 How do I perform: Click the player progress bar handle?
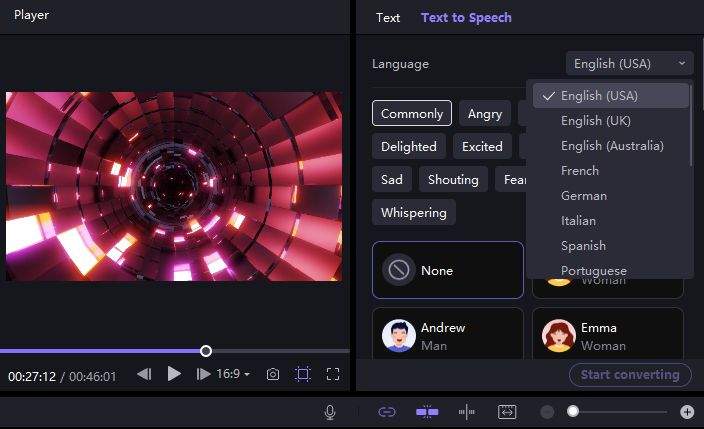click(x=206, y=351)
